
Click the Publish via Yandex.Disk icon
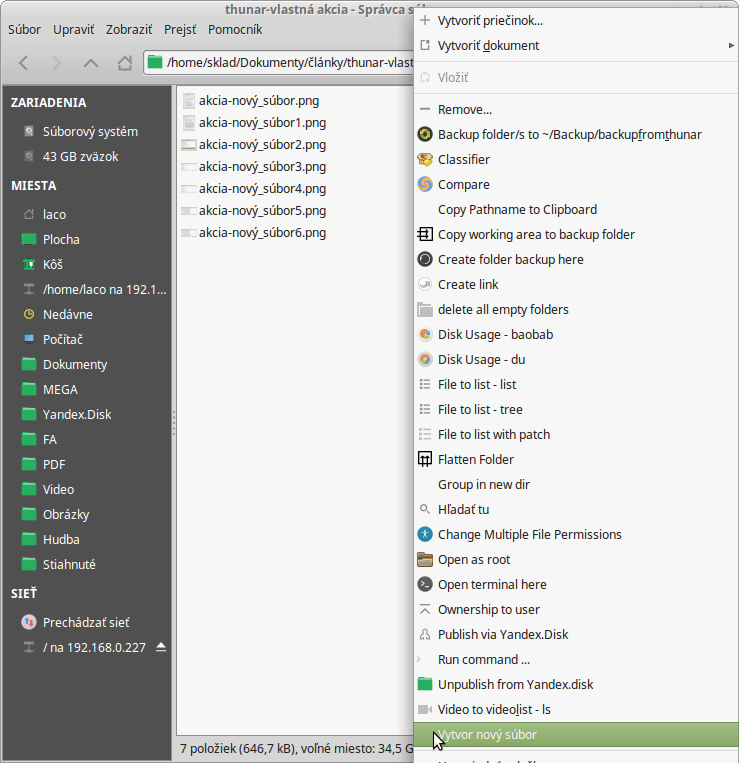click(x=425, y=635)
